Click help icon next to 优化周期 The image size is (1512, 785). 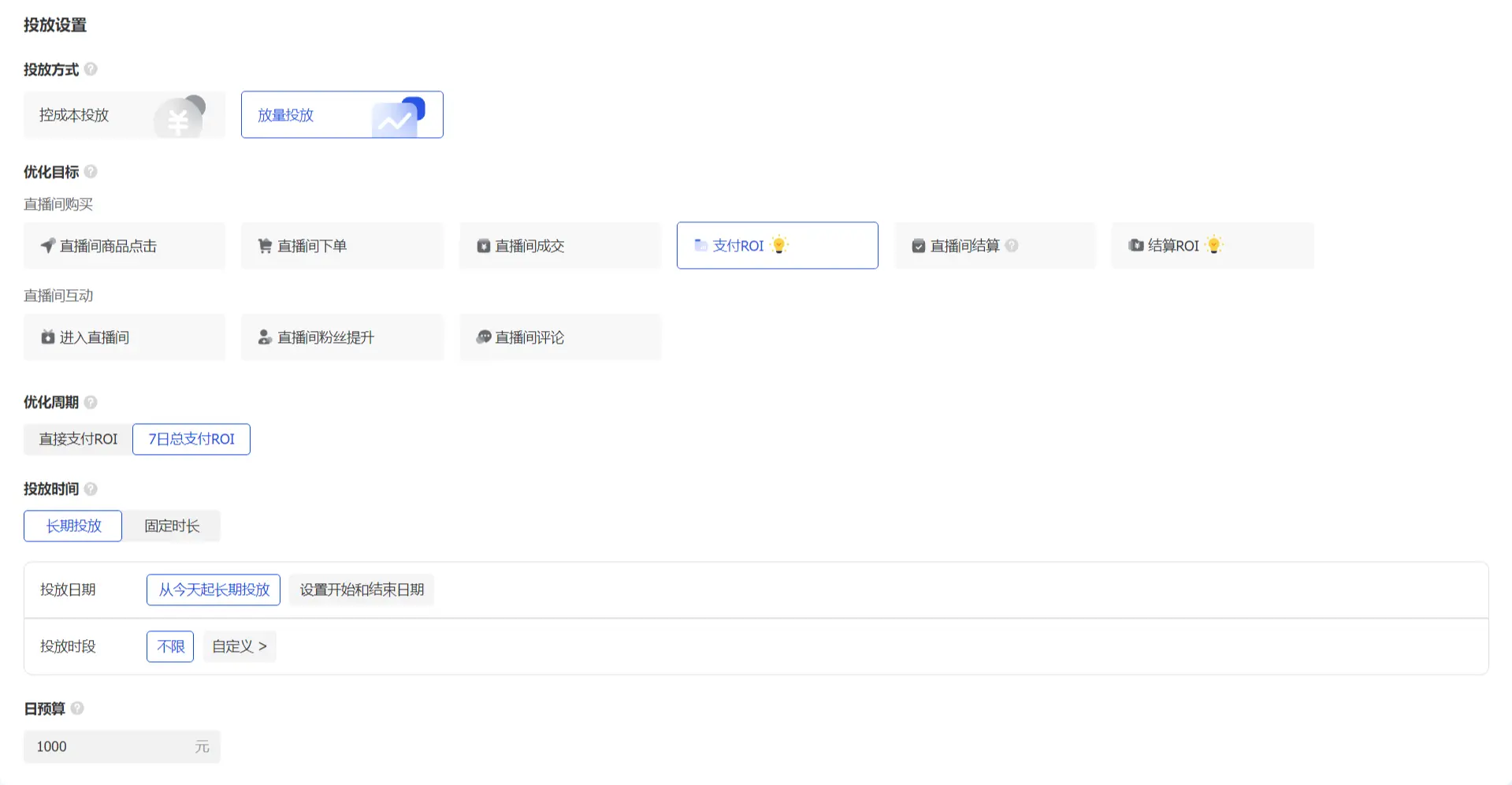(x=91, y=402)
